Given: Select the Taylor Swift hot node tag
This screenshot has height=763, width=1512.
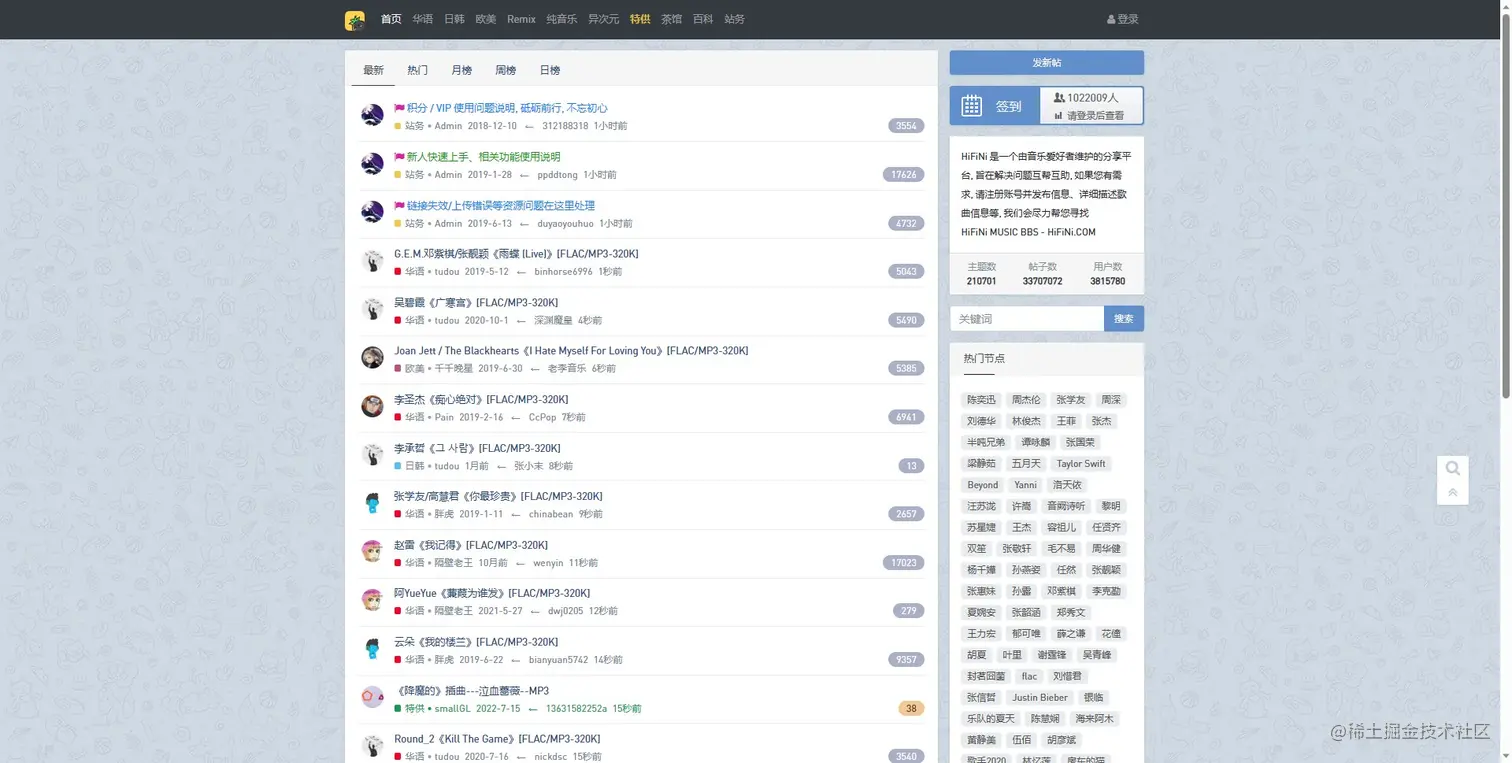Looking at the screenshot, I should 1081,464.
